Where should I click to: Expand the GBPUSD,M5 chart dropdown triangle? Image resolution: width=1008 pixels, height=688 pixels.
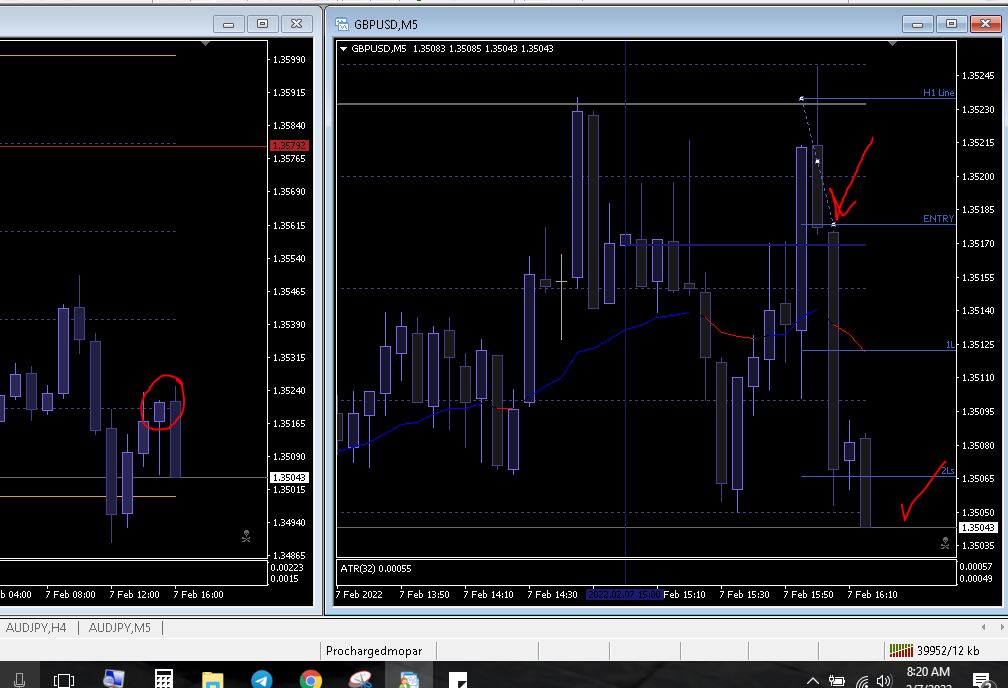pyautogui.click(x=343, y=48)
